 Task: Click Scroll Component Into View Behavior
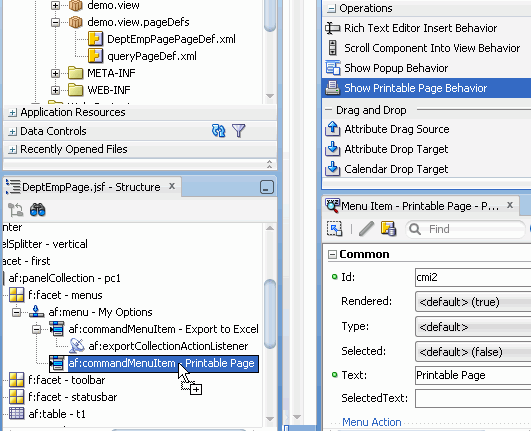pyautogui.click(x=431, y=48)
